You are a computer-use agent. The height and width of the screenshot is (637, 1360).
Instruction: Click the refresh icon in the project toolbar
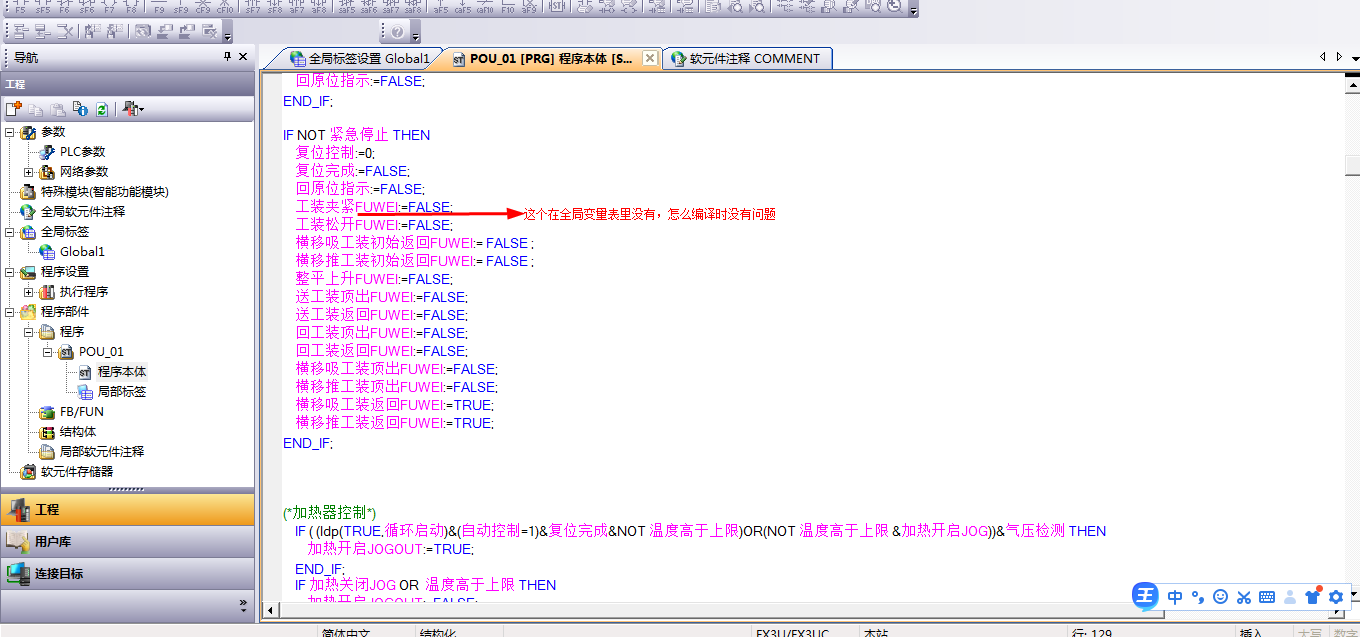click(101, 109)
